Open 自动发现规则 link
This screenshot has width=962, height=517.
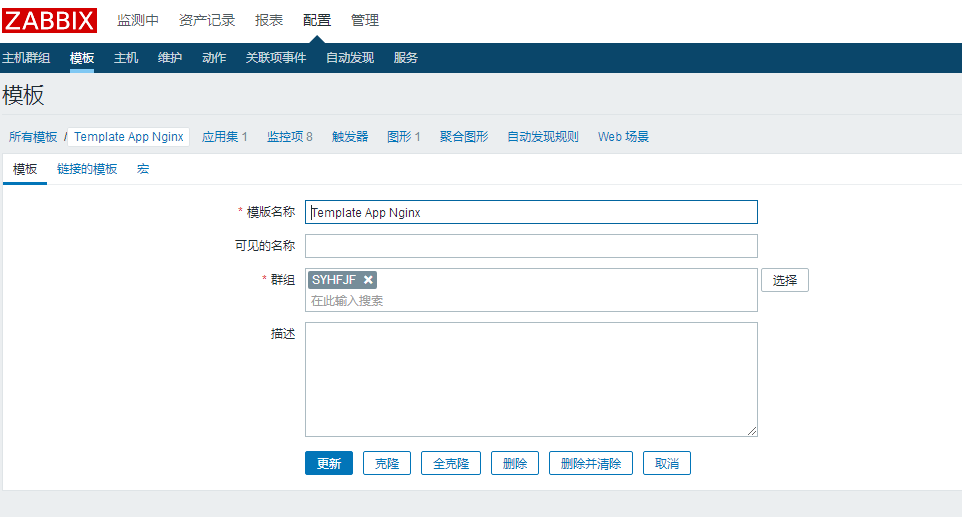(x=543, y=137)
